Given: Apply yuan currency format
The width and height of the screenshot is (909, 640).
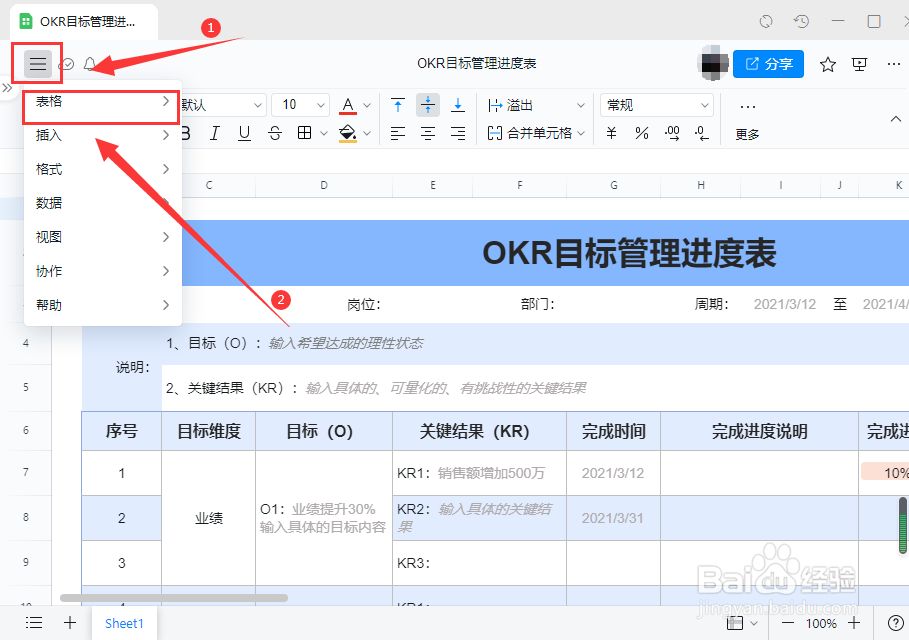Looking at the screenshot, I should click(x=611, y=133).
